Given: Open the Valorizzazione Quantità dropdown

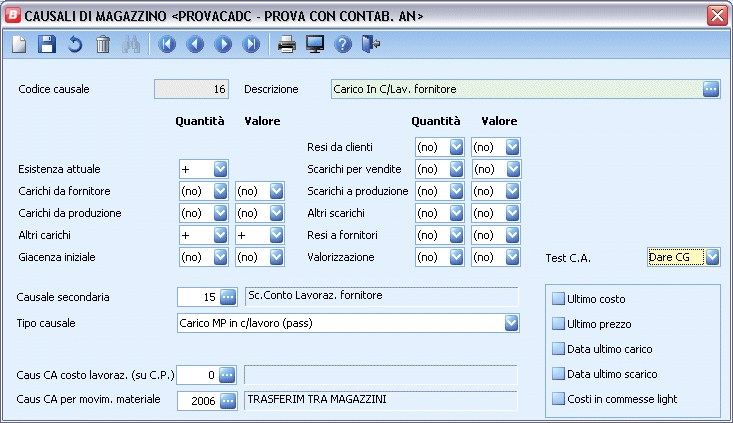Looking at the screenshot, I should [x=456, y=257].
